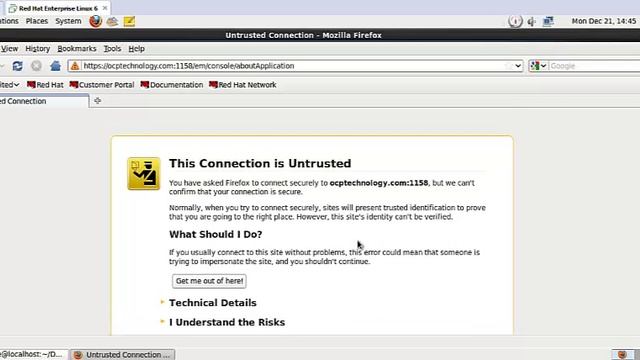This screenshot has height=360, width=640.
Task: Open the Most Visited bookmarks dropdown
Action: tap(9, 85)
